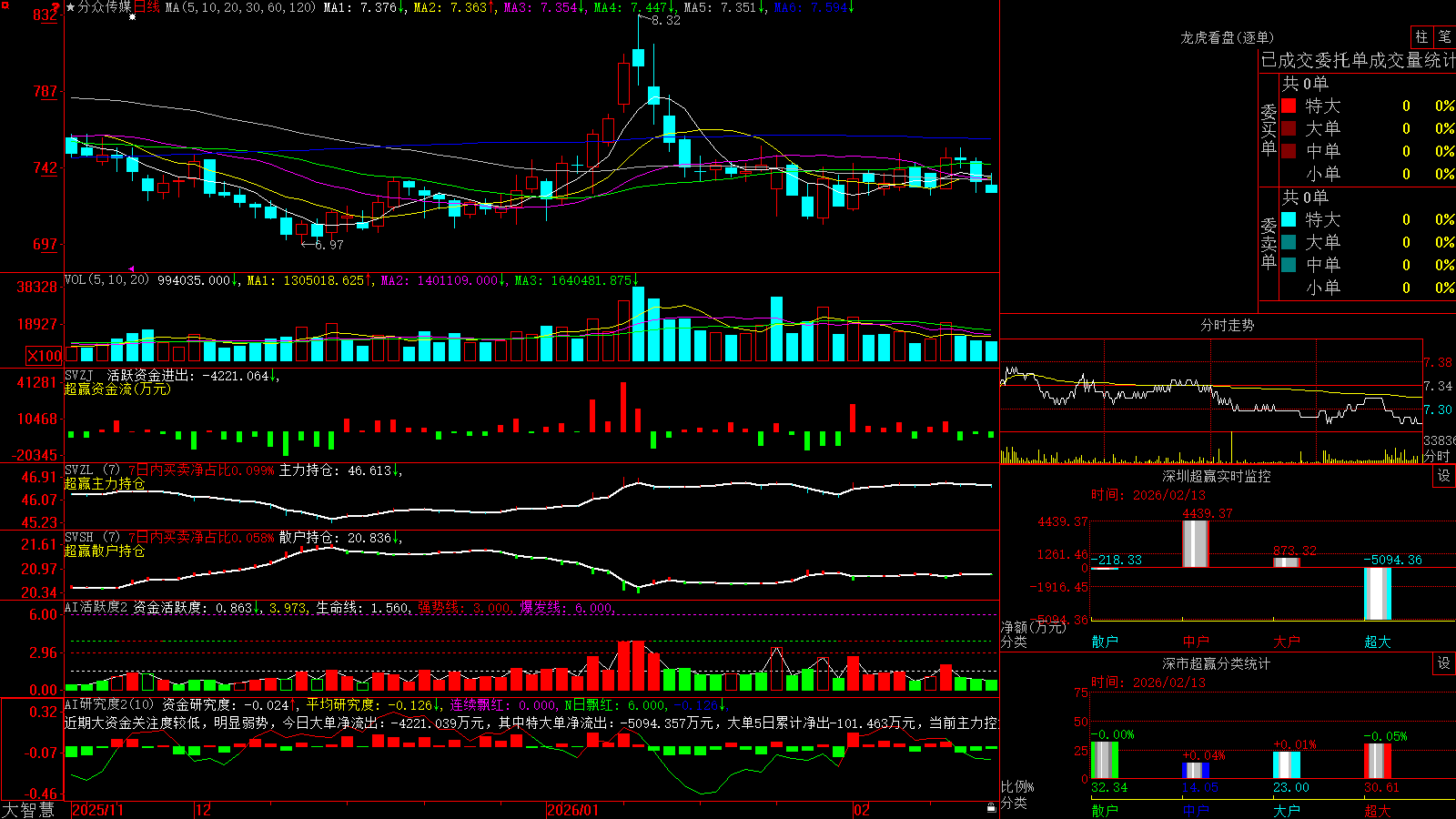This screenshot has height=819, width=1456.
Task: Select the 柱 bar-view button
Action: click(1421, 37)
